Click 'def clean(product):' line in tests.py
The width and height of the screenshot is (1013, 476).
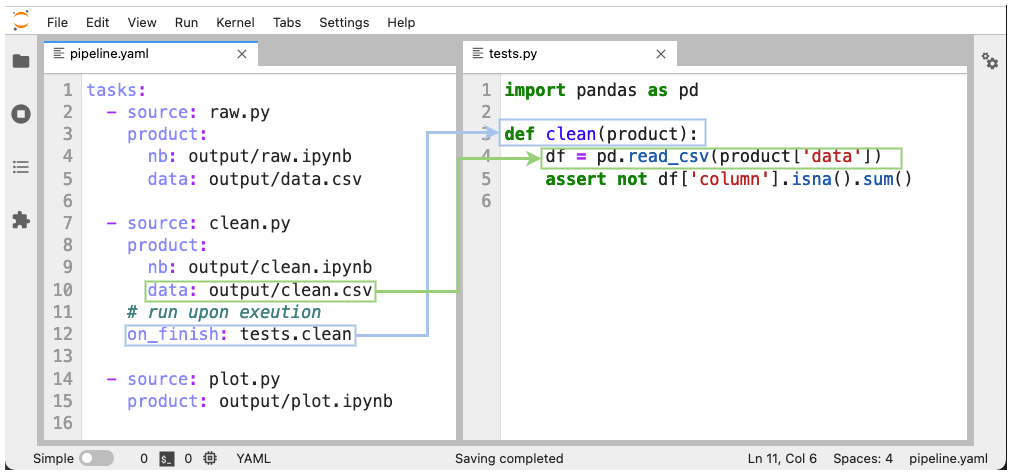tap(601, 134)
